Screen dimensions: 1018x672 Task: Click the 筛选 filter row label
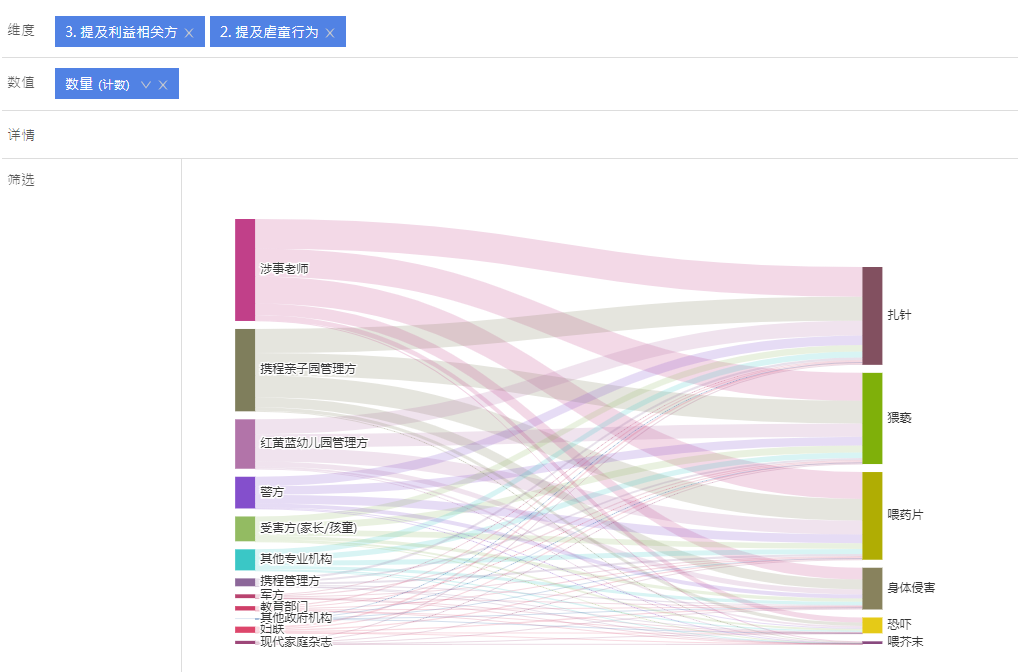point(21,181)
